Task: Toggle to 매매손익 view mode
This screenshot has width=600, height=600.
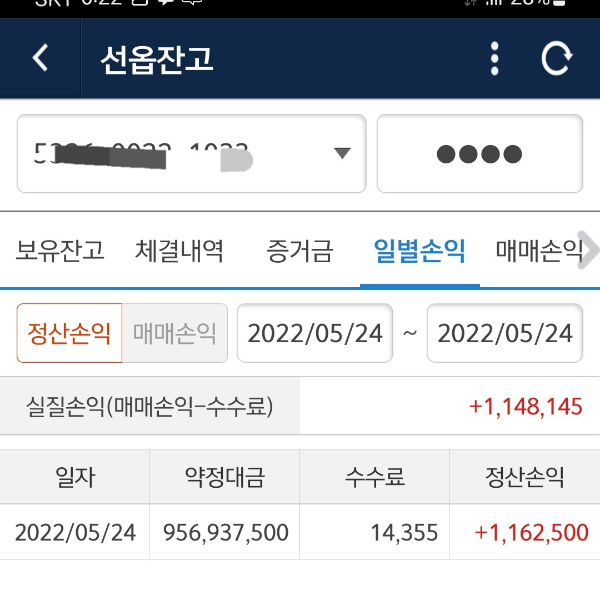Action: pos(175,333)
